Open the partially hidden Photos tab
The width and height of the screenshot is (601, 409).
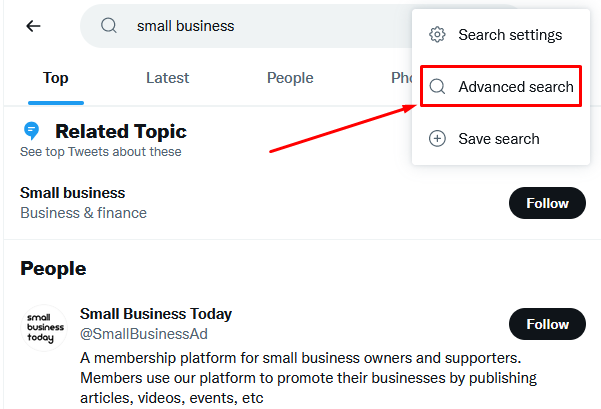pyautogui.click(x=401, y=78)
